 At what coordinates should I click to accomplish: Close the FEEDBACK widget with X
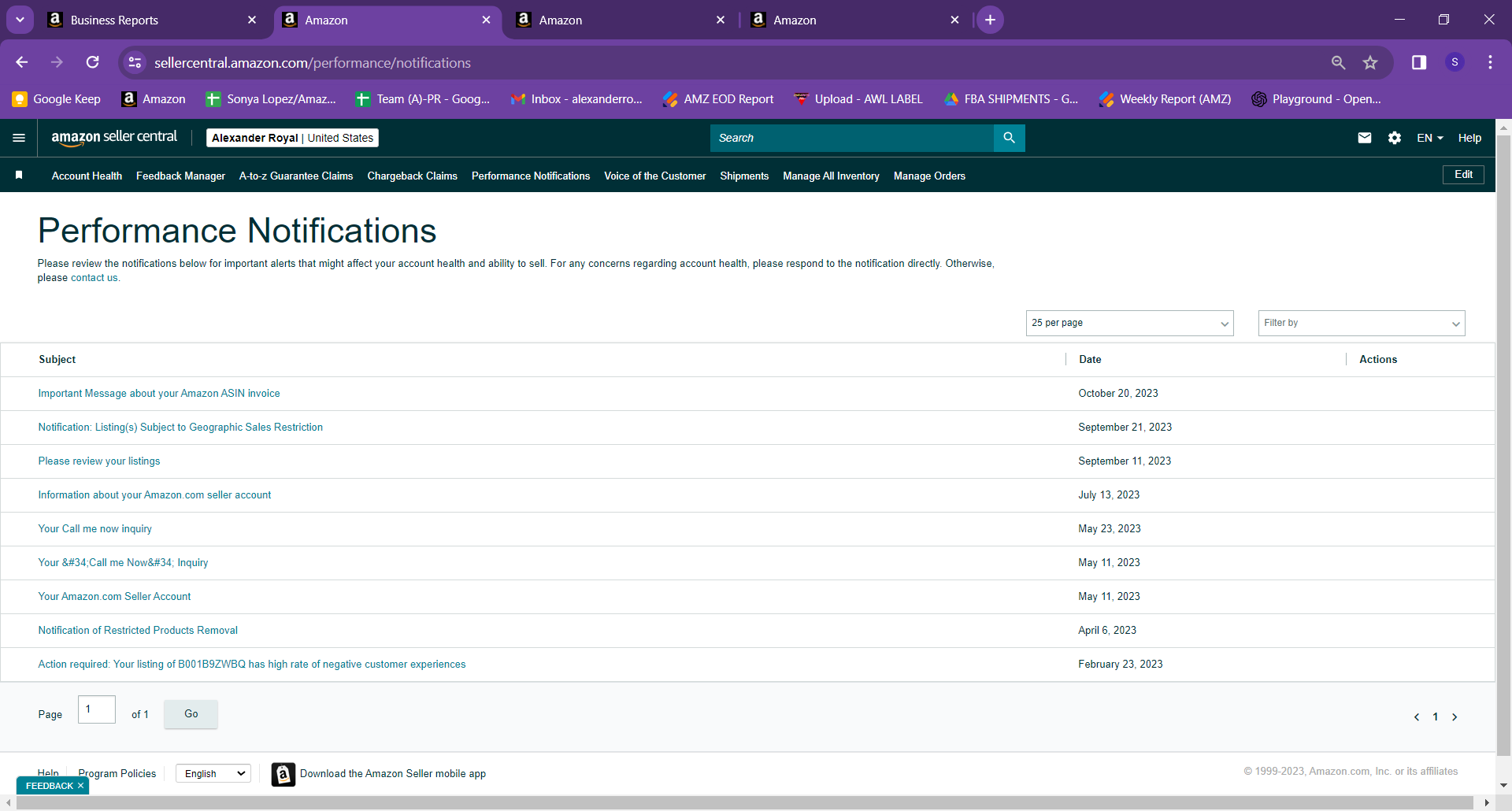point(80,786)
